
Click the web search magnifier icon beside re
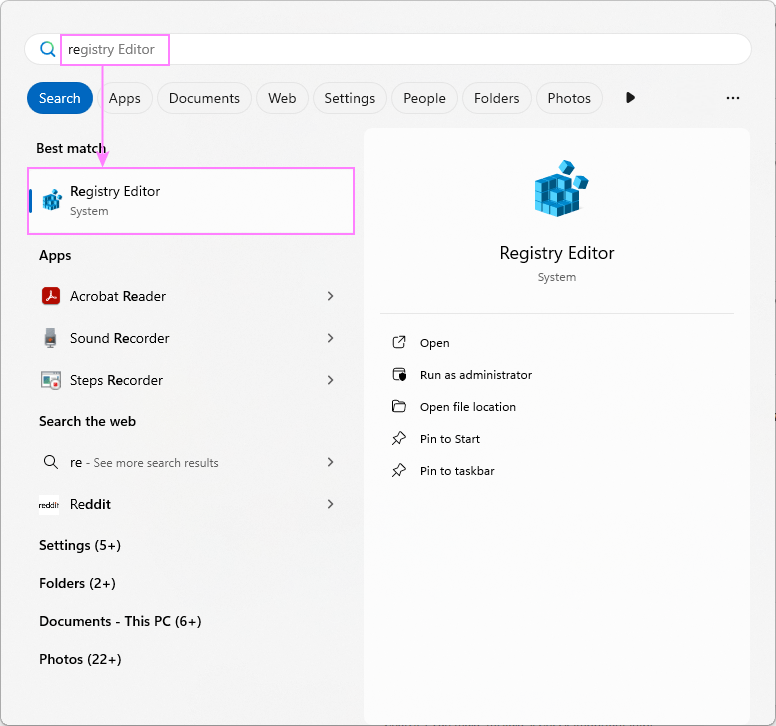[50, 462]
